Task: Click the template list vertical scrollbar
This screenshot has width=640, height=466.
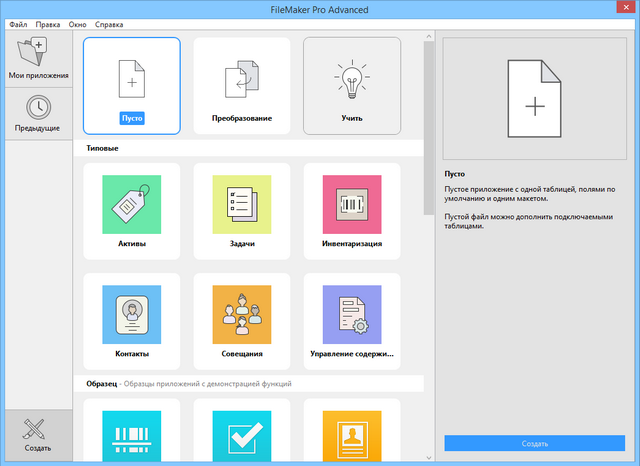Action: click(x=429, y=150)
